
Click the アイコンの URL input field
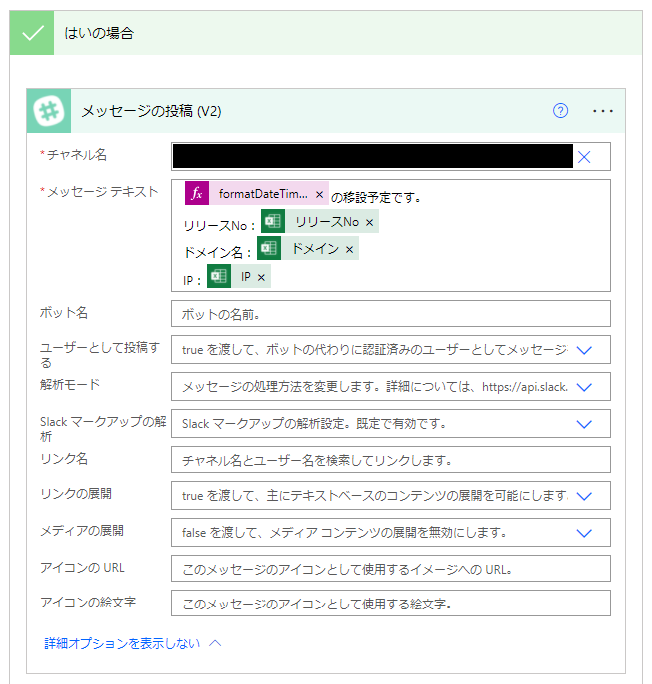[390, 569]
